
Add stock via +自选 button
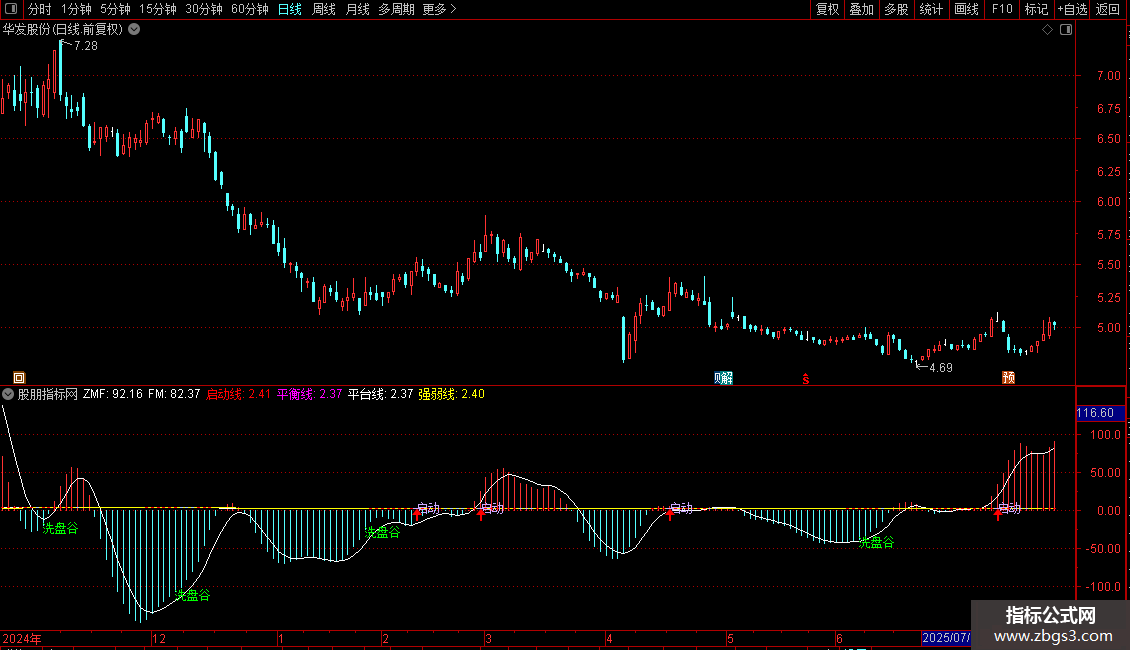coord(1070,9)
